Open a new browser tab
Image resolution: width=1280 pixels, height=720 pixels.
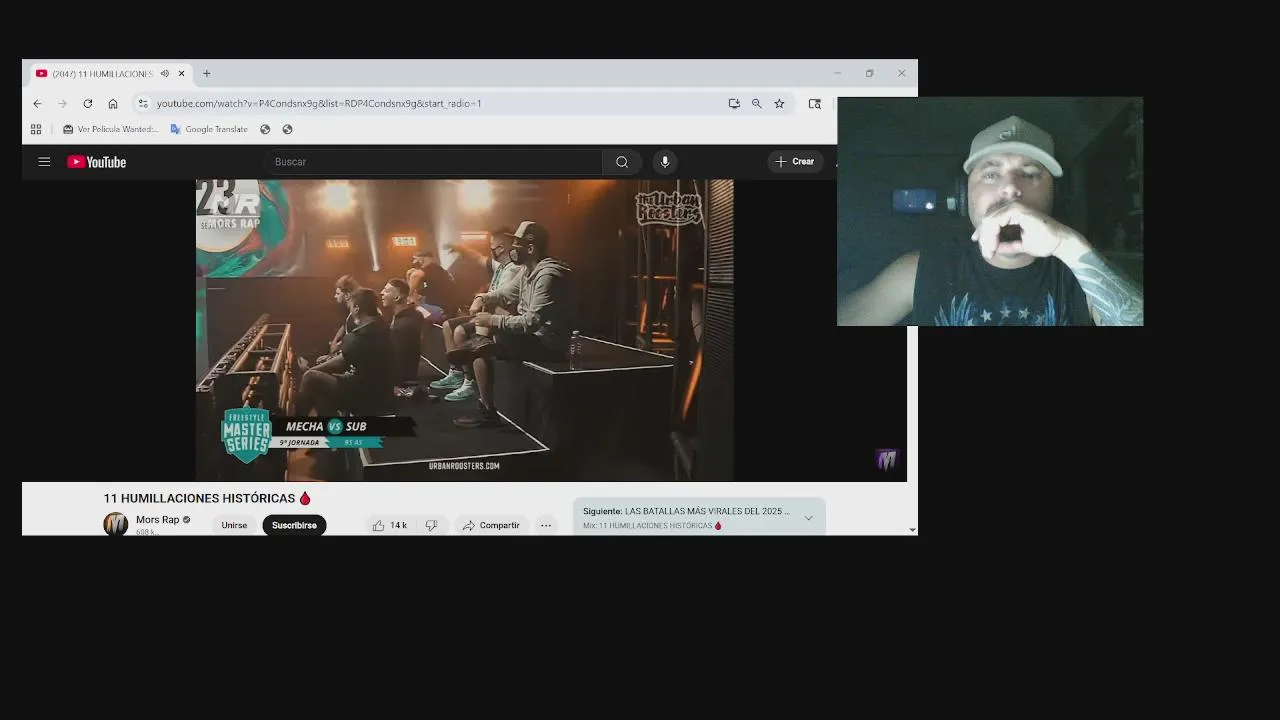click(207, 73)
